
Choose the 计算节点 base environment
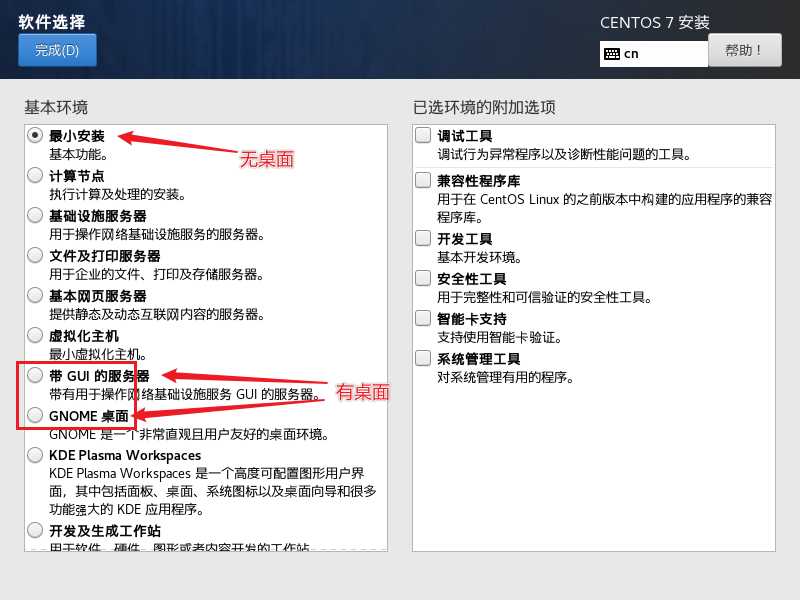[35, 175]
